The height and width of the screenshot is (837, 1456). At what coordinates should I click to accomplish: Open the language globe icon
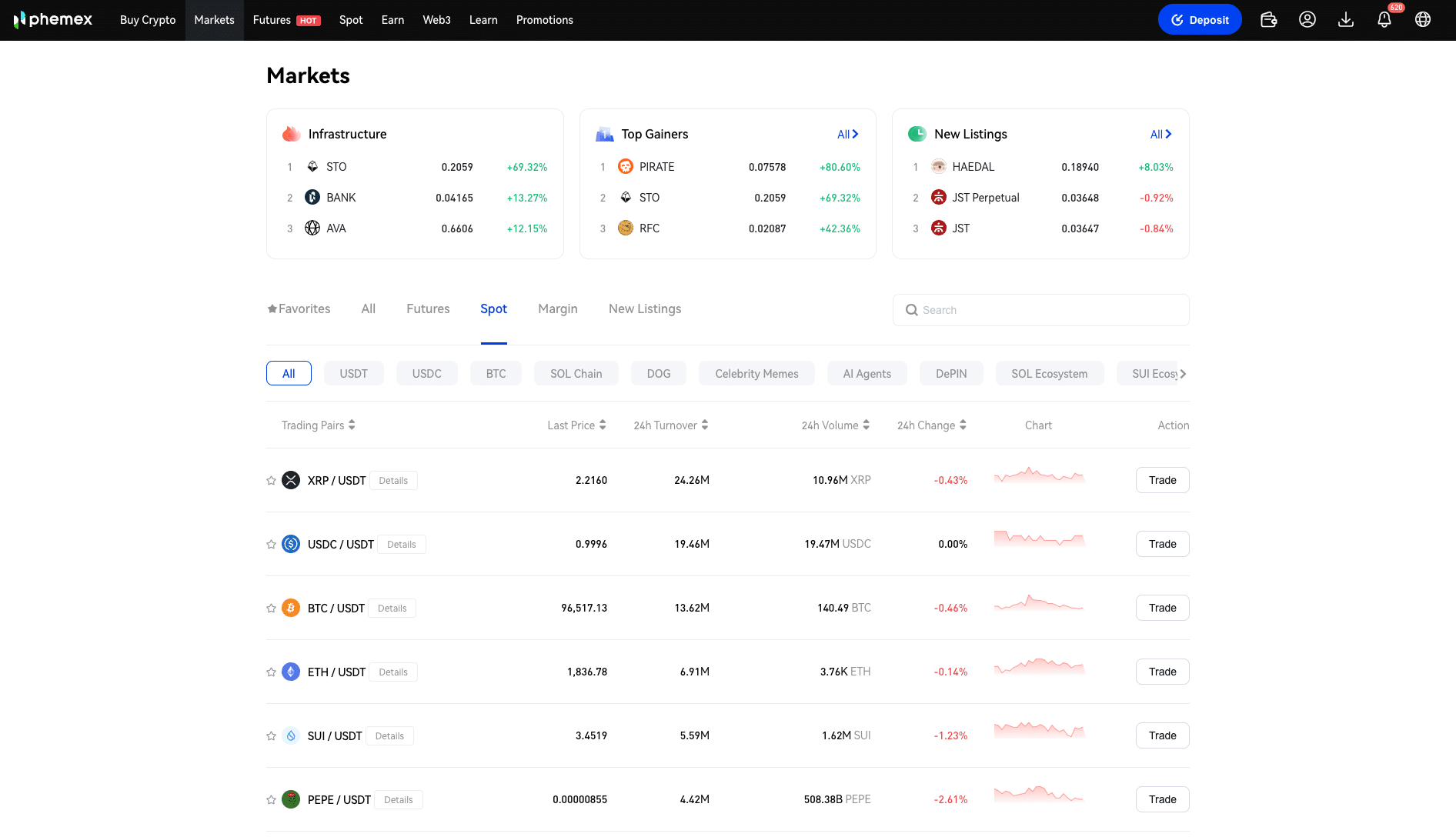pyautogui.click(x=1423, y=20)
